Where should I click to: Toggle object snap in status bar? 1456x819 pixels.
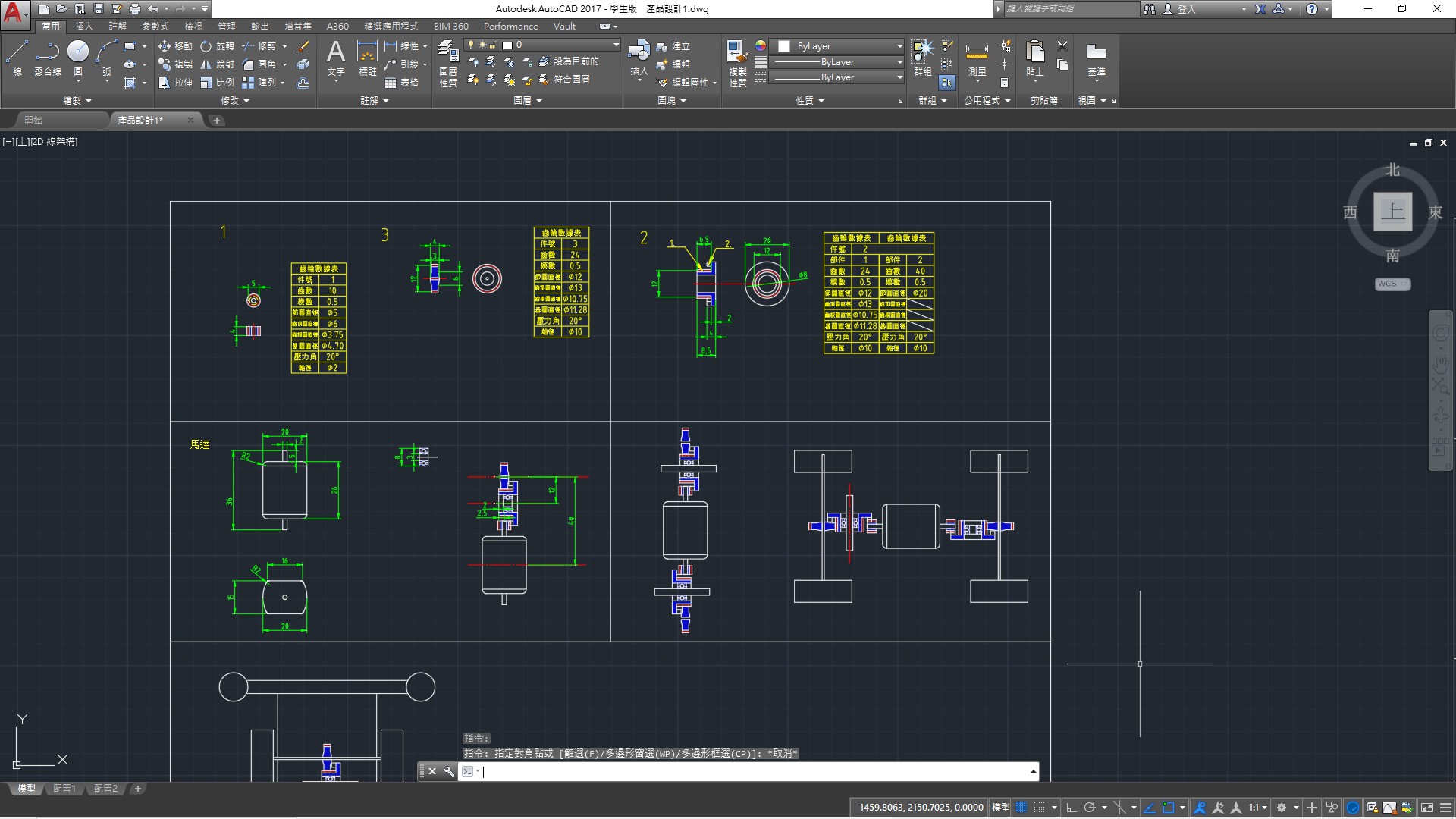pyautogui.click(x=1169, y=808)
